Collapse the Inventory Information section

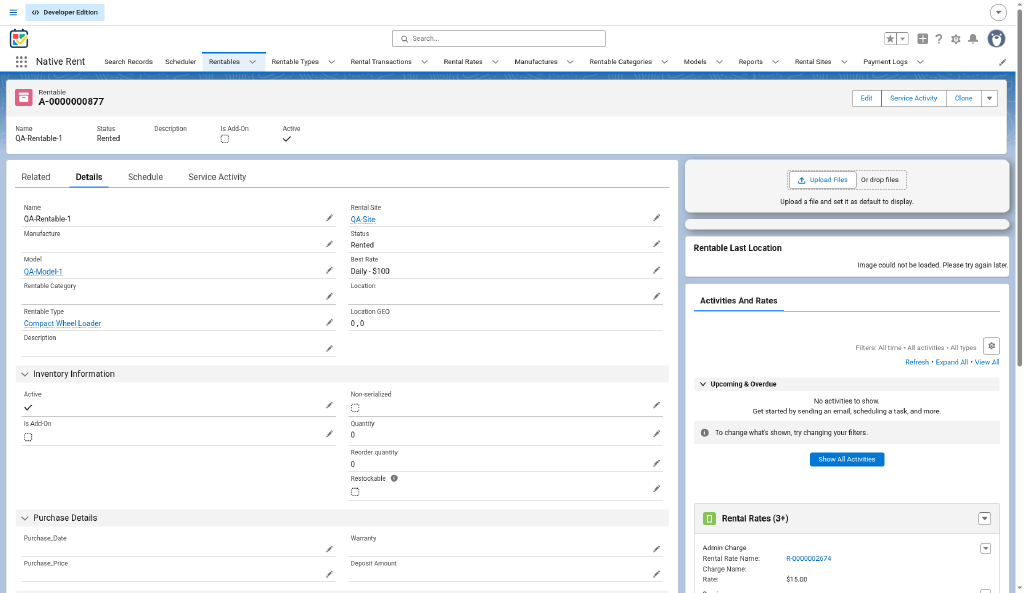(x=25, y=374)
